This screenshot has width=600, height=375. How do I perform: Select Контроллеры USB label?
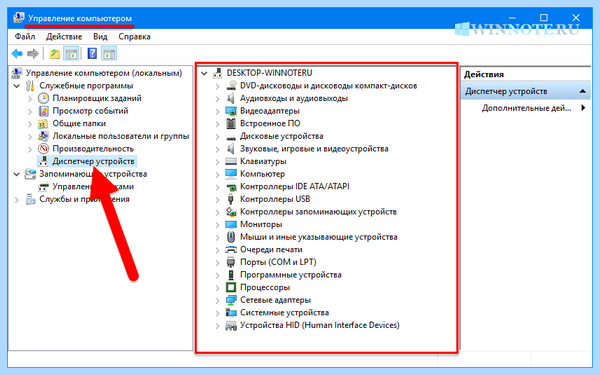[x=275, y=199]
